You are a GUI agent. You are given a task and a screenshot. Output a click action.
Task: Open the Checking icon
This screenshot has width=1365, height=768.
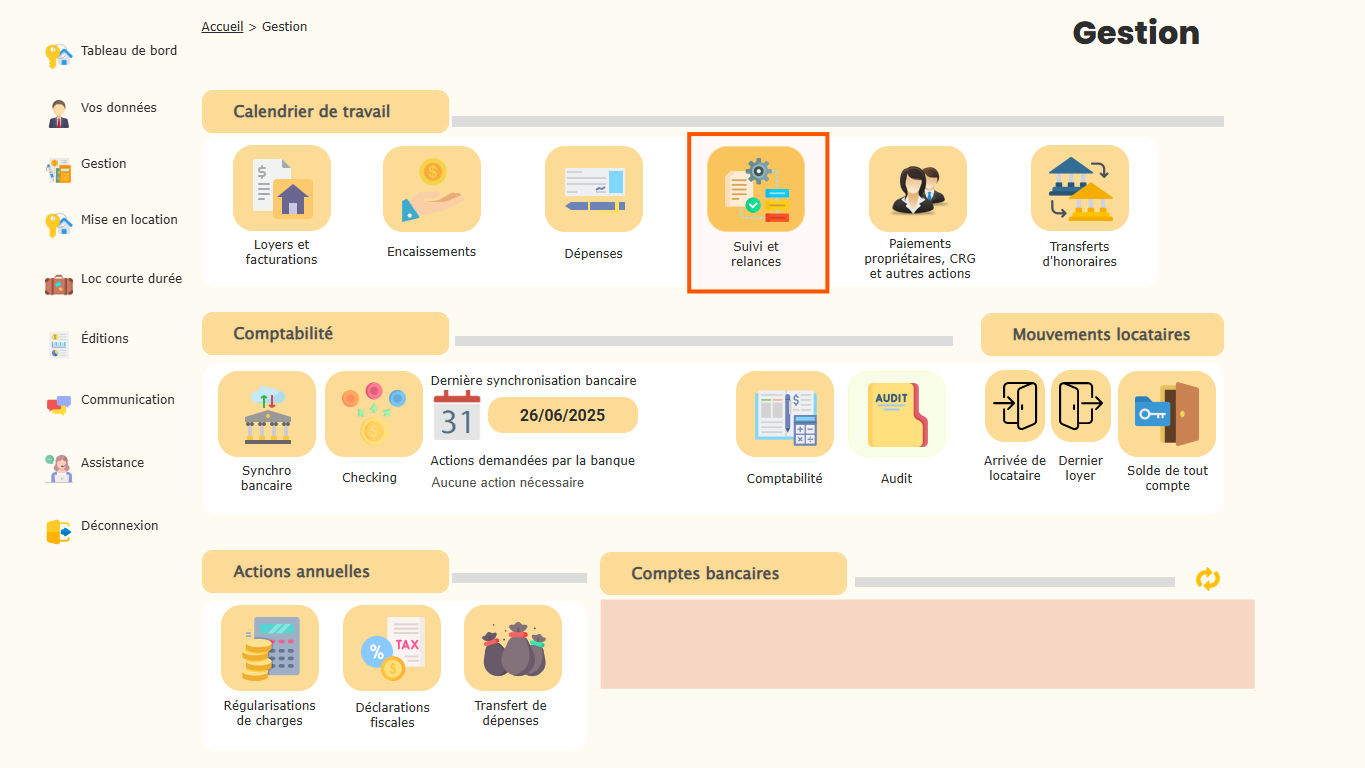tap(373, 414)
